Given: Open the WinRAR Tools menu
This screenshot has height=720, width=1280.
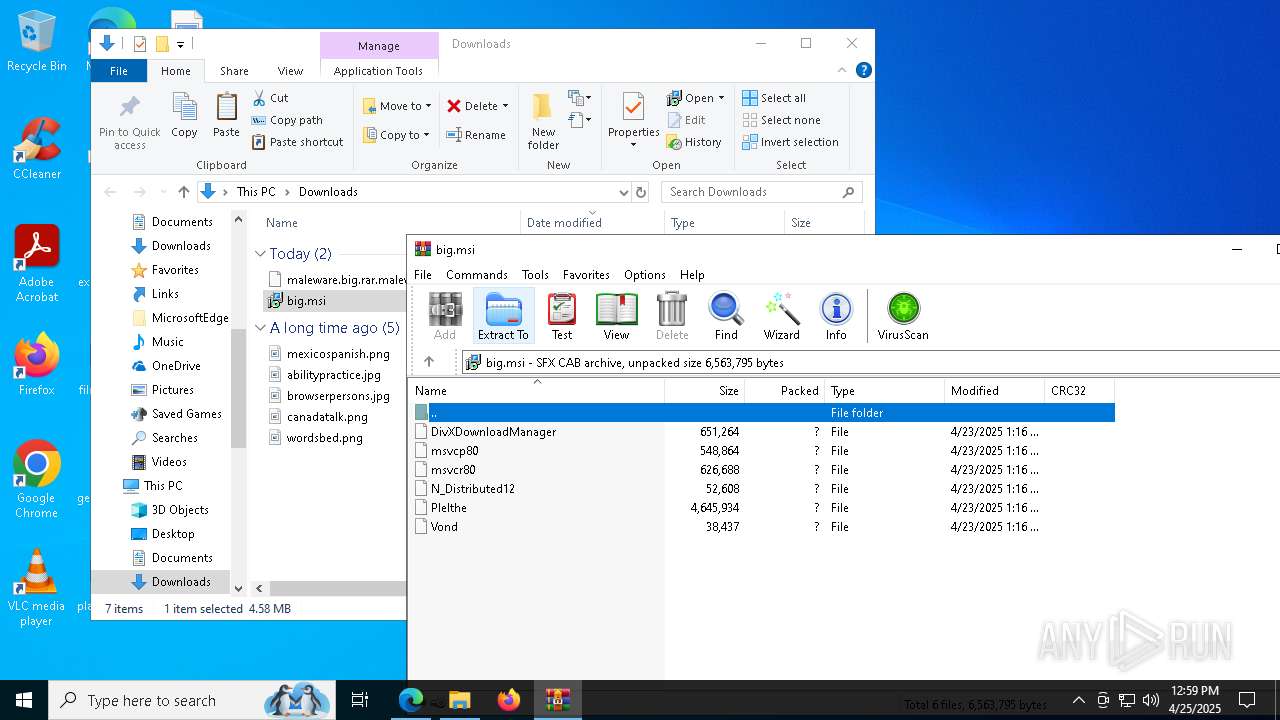Looking at the screenshot, I should pyautogui.click(x=535, y=274).
